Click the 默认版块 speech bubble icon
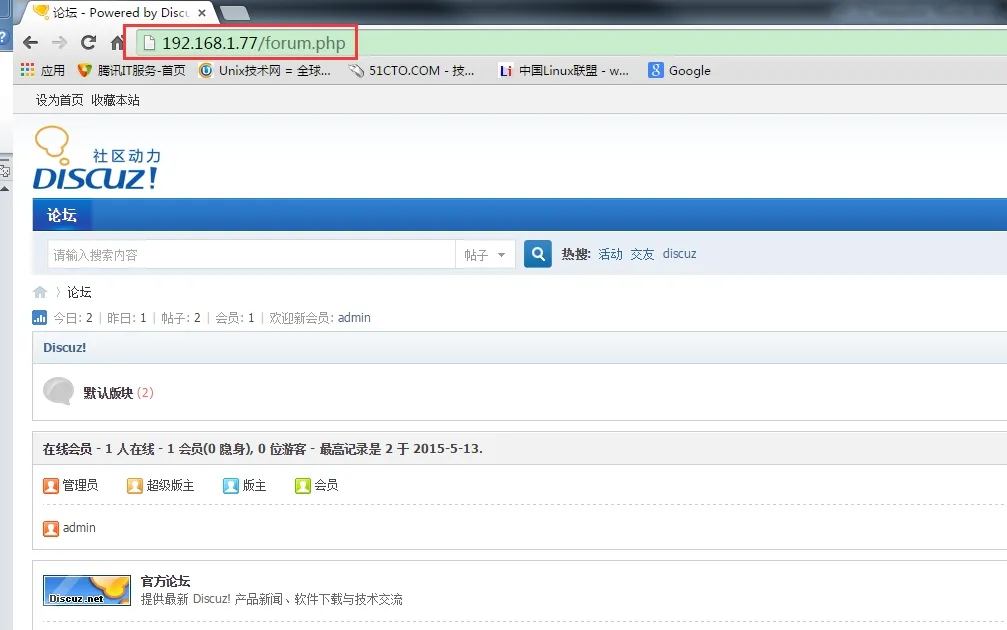1007x630 pixels. (x=58, y=390)
